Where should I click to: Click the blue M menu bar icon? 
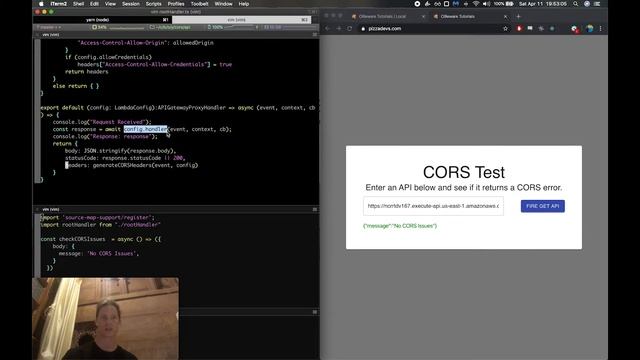point(456,4)
